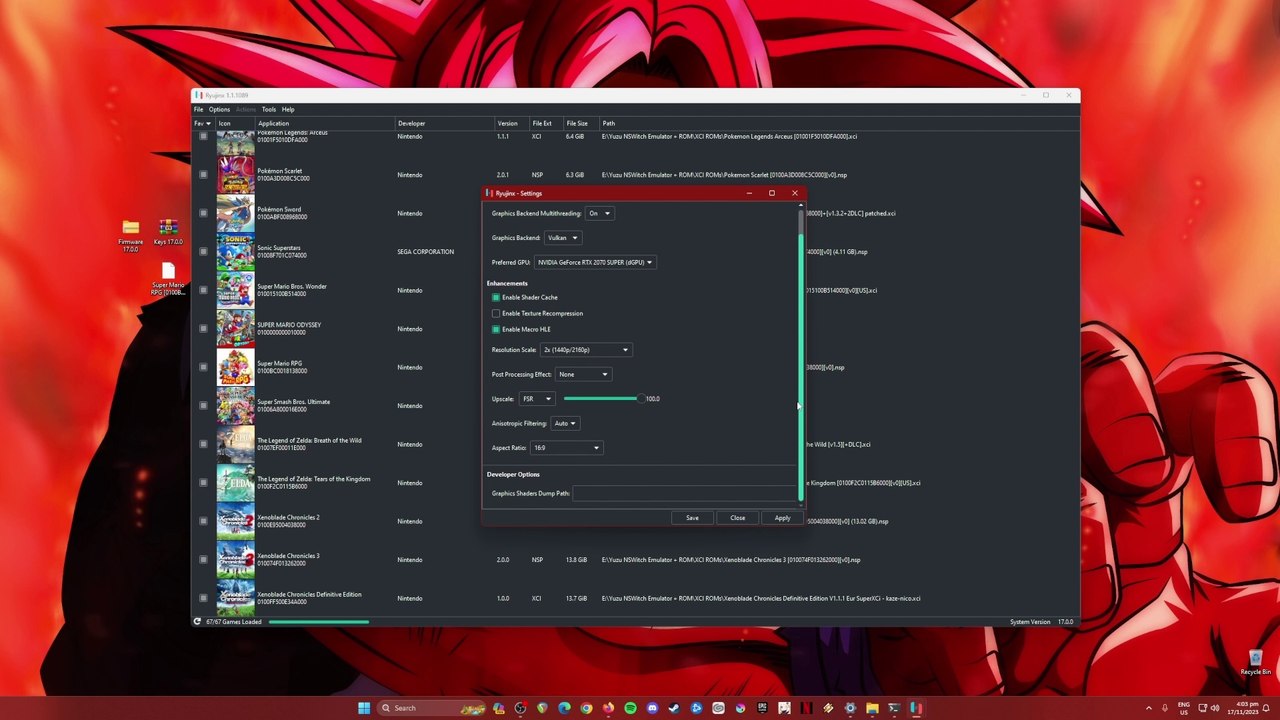Apply the settings changes
The height and width of the screenshot is (720, 1280).
click(782, 518)
